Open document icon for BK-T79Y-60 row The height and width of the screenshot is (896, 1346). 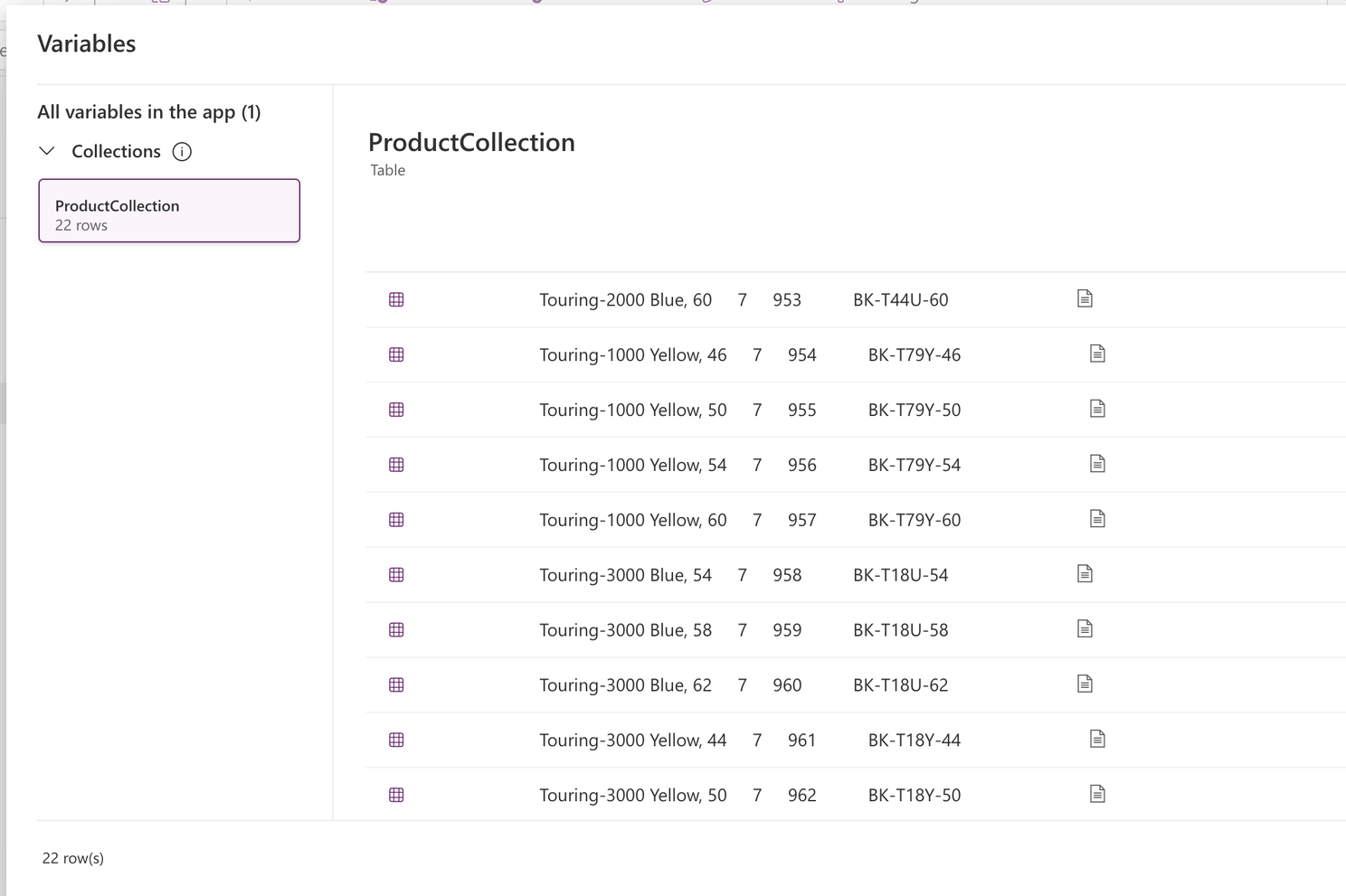point(1097,519)
